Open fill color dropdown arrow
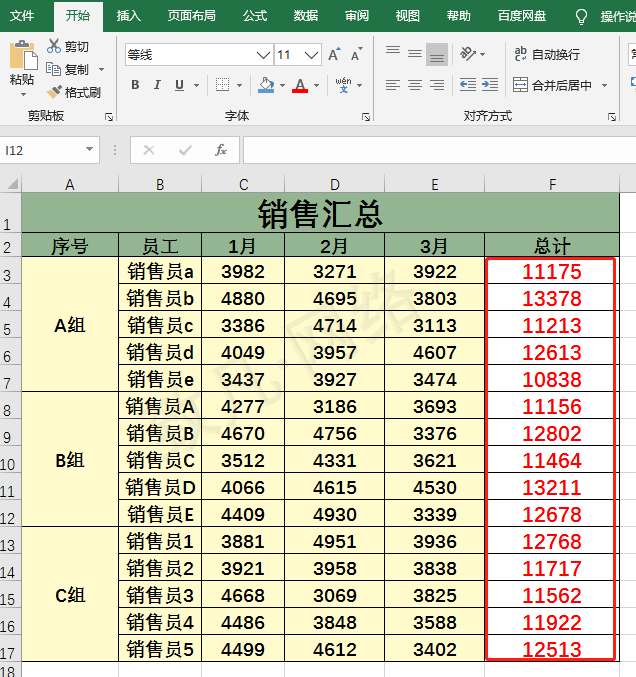The width and height of the screenshot is (636, 677). (x=282, y=85)
